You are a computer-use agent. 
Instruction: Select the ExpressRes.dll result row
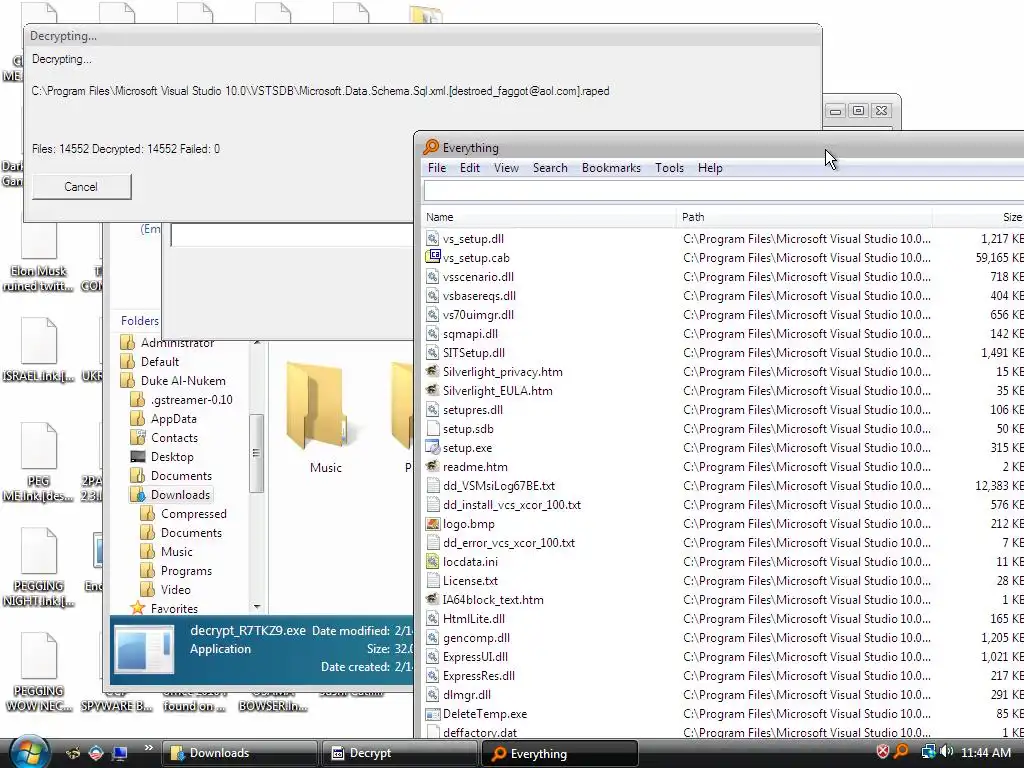click(x=723, y=676)
